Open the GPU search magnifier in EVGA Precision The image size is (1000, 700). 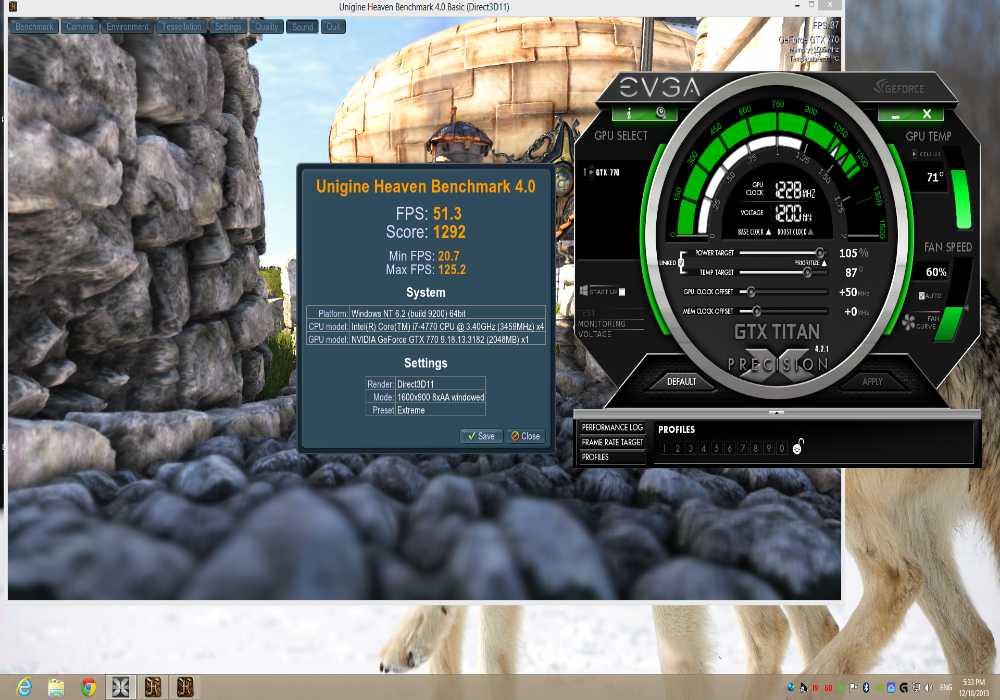661,113
